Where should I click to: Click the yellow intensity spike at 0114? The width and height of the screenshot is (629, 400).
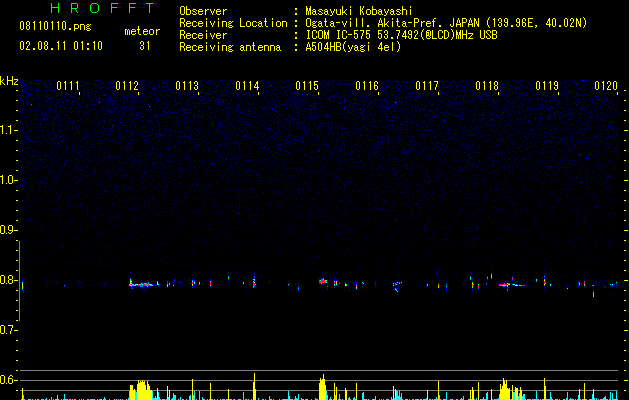click(x=254, y=386)
